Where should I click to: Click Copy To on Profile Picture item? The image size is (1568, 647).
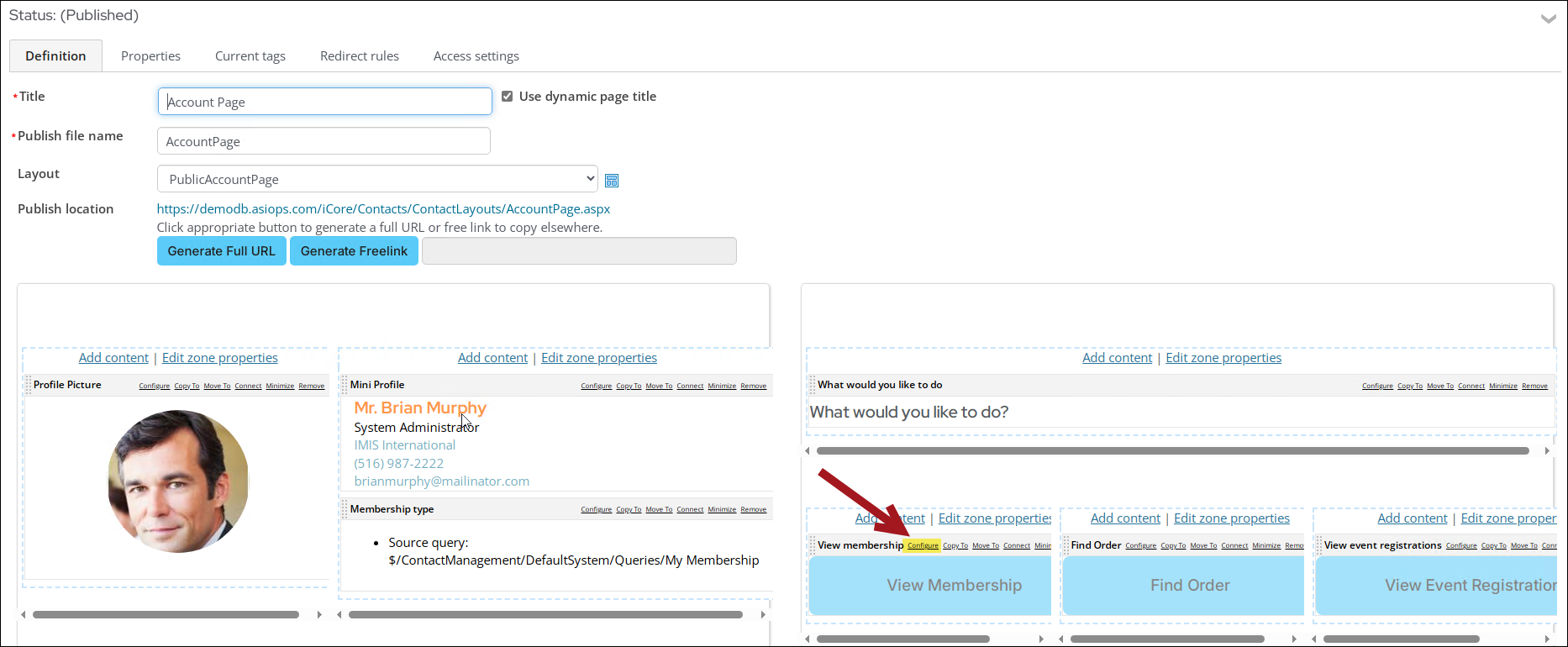pyautogui.click(x=187, y=387)
